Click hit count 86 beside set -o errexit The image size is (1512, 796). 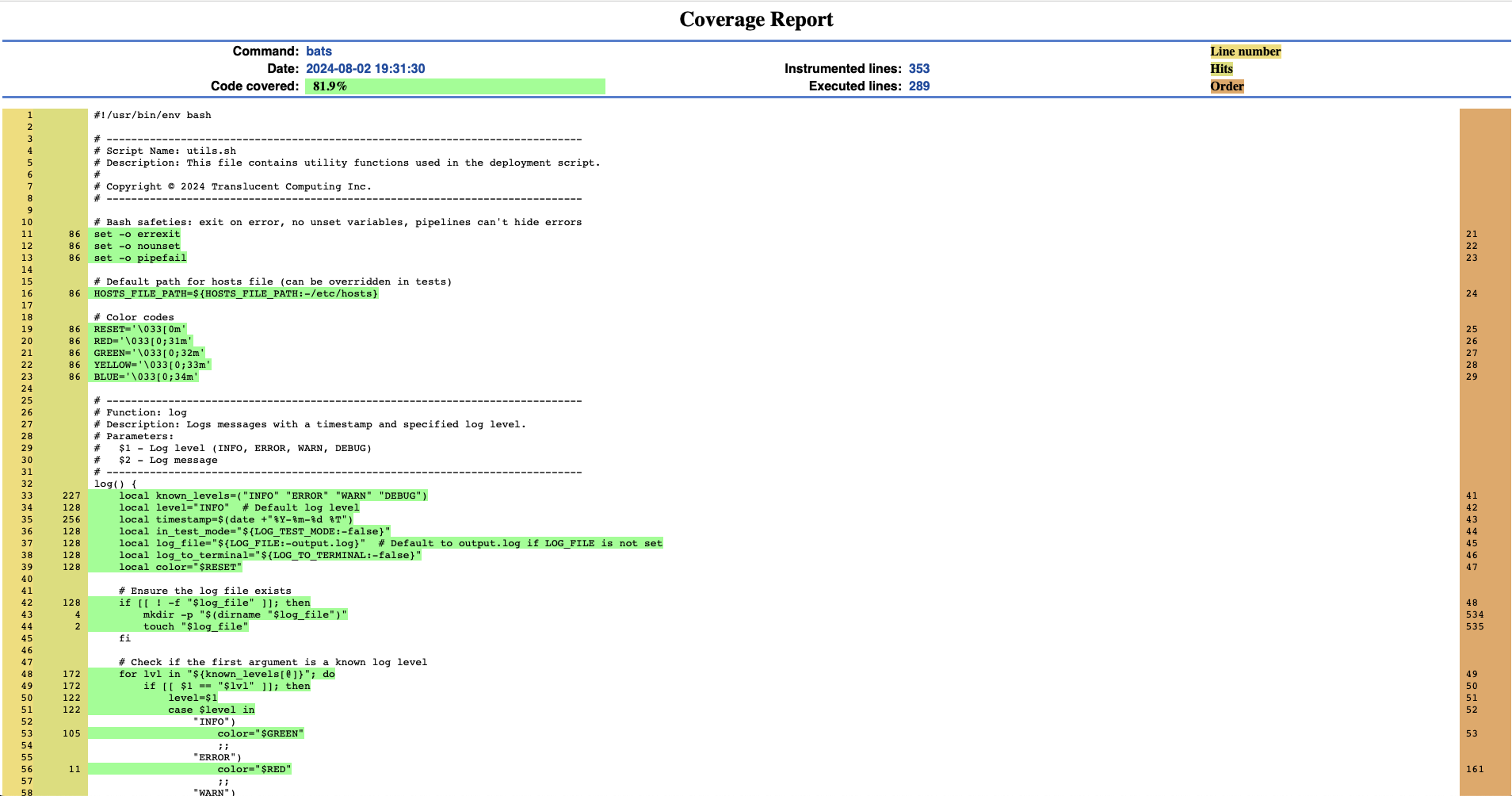[x=73, y=234]
